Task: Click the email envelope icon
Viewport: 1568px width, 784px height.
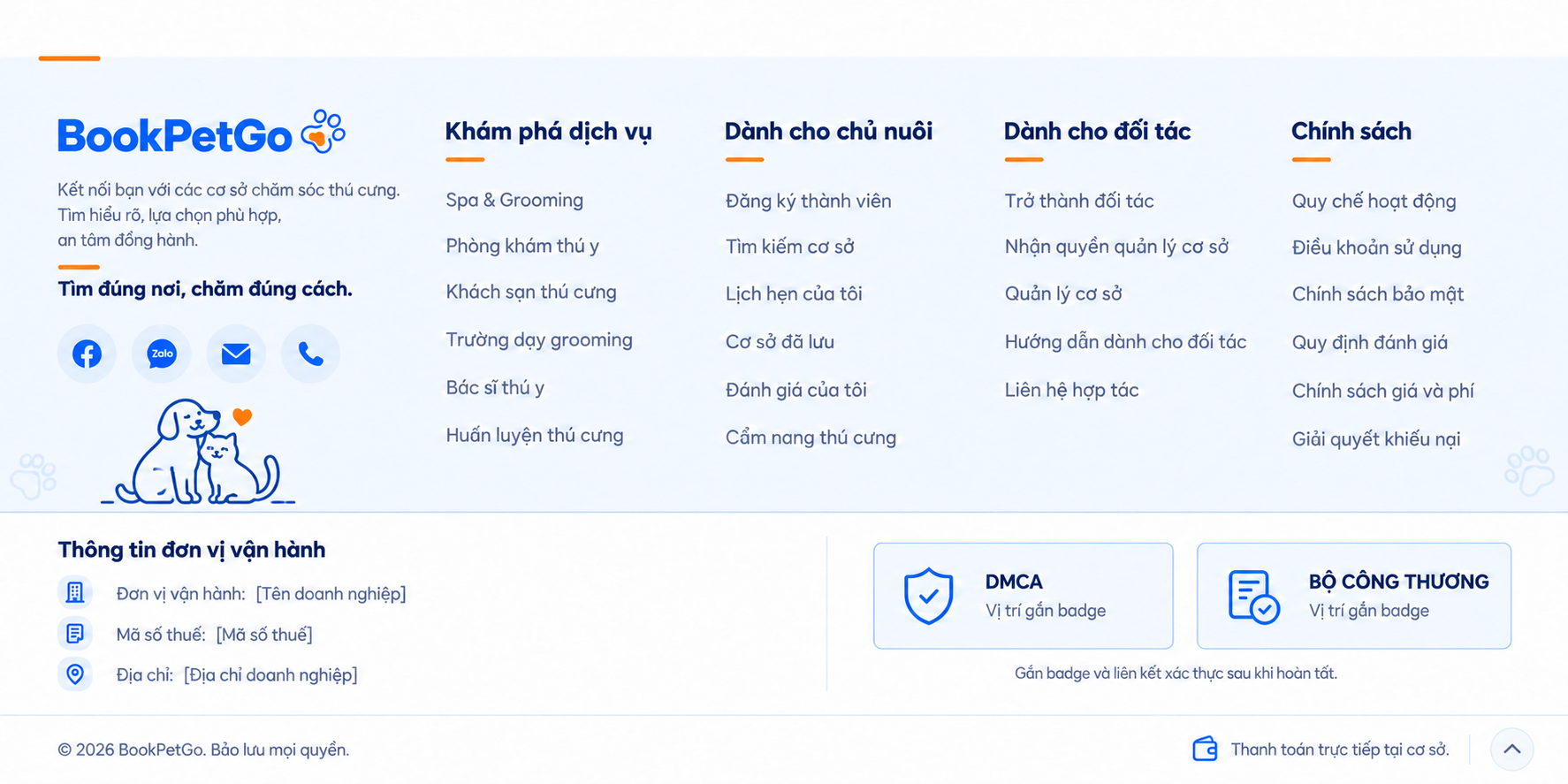Action: click(x=236, y=354)
